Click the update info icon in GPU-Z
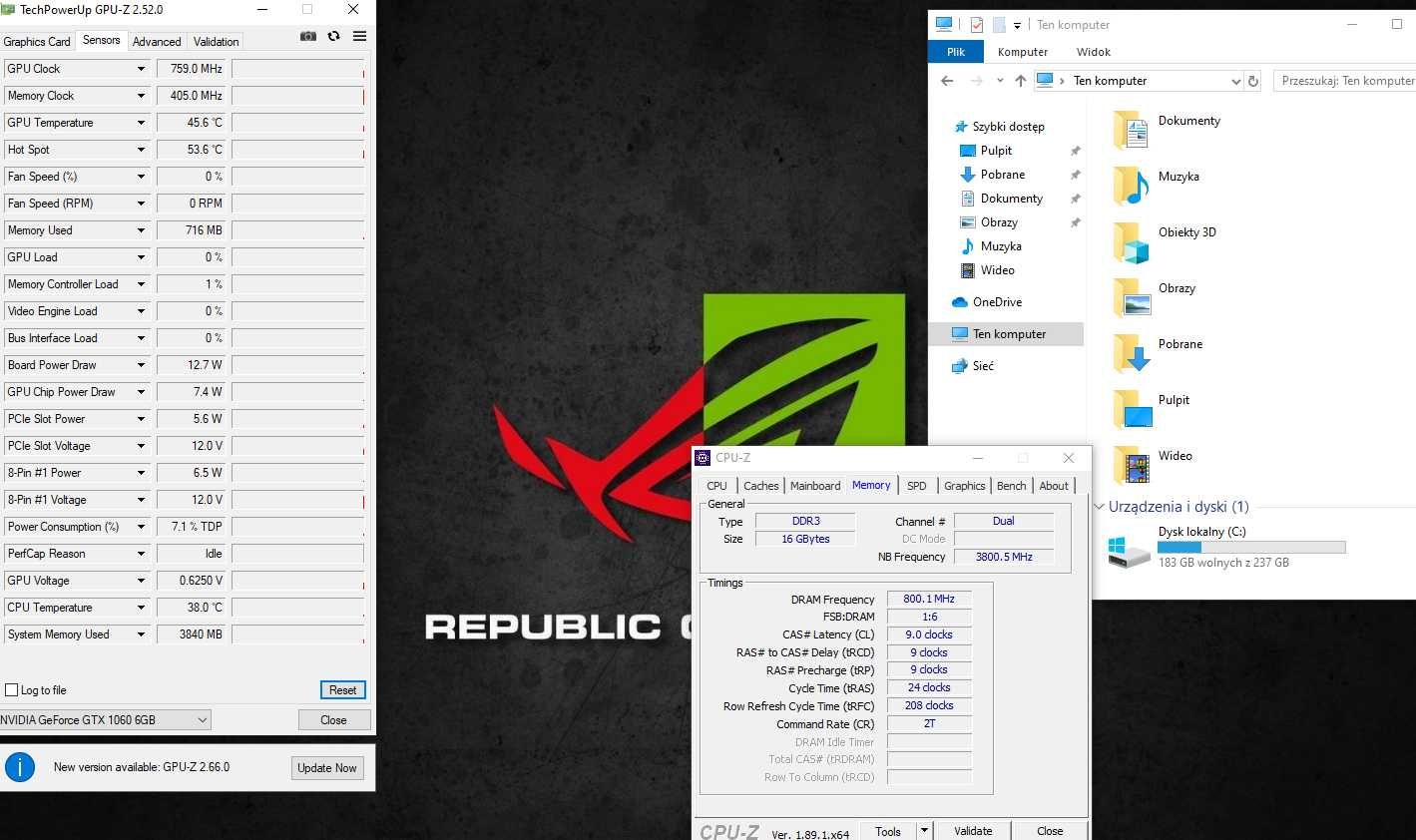Viewport: 1416px width, 840px height. pos(20,767)
